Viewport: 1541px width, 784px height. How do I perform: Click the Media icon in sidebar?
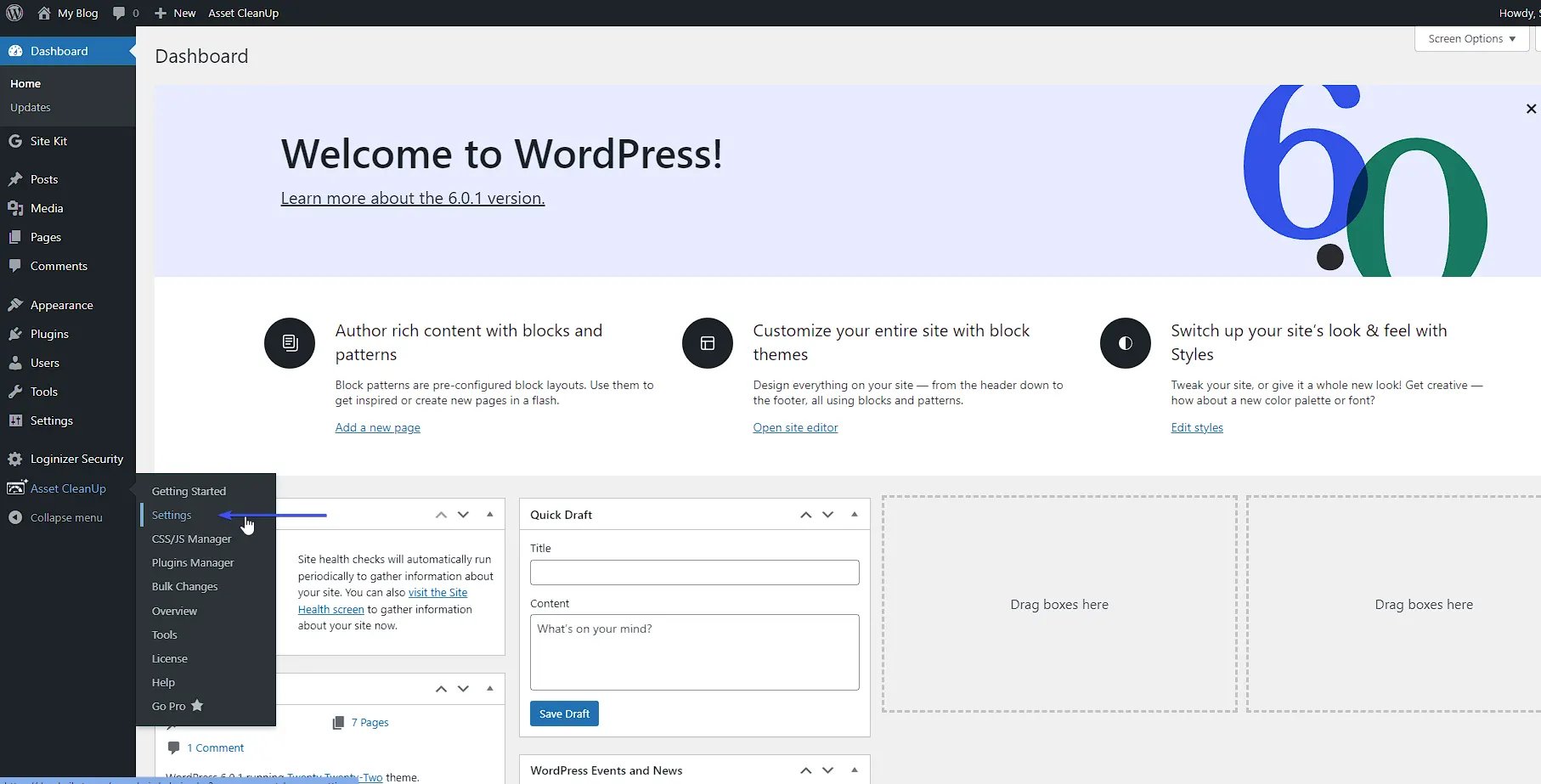(x=15, y=208)
